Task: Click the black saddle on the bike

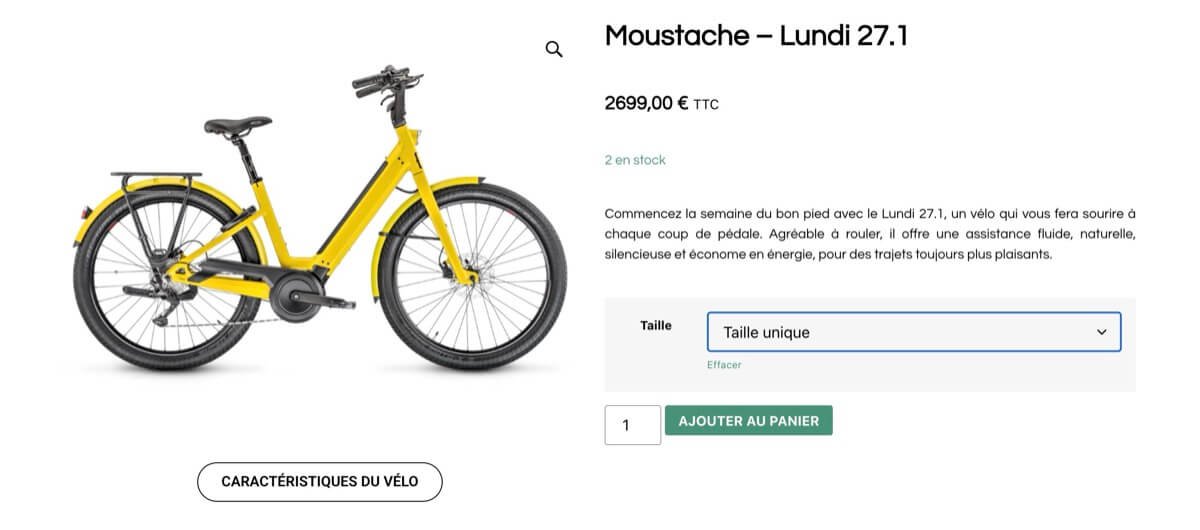Action: 238,125
